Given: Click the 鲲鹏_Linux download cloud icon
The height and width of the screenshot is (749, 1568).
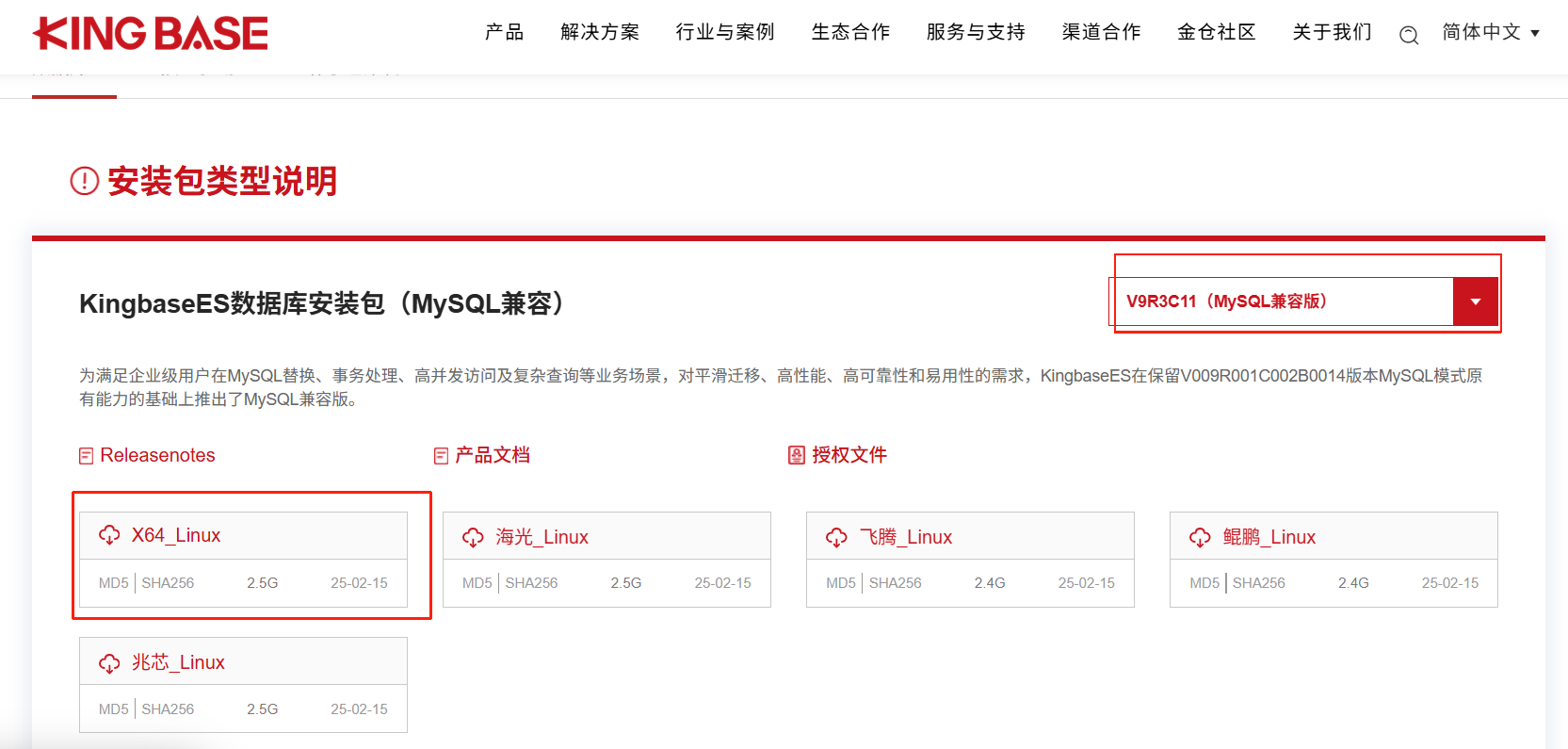Looking at the screenshot, I should [x=1200, y=537].
